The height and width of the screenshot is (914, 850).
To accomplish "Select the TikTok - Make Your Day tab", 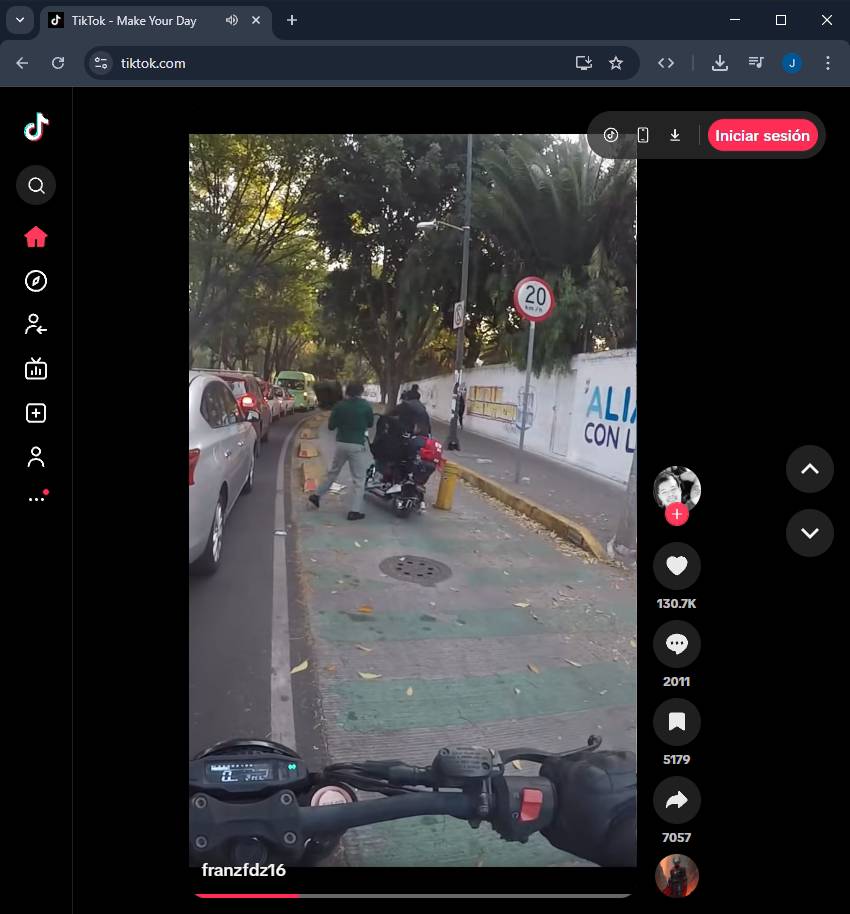I will [134, 21].
